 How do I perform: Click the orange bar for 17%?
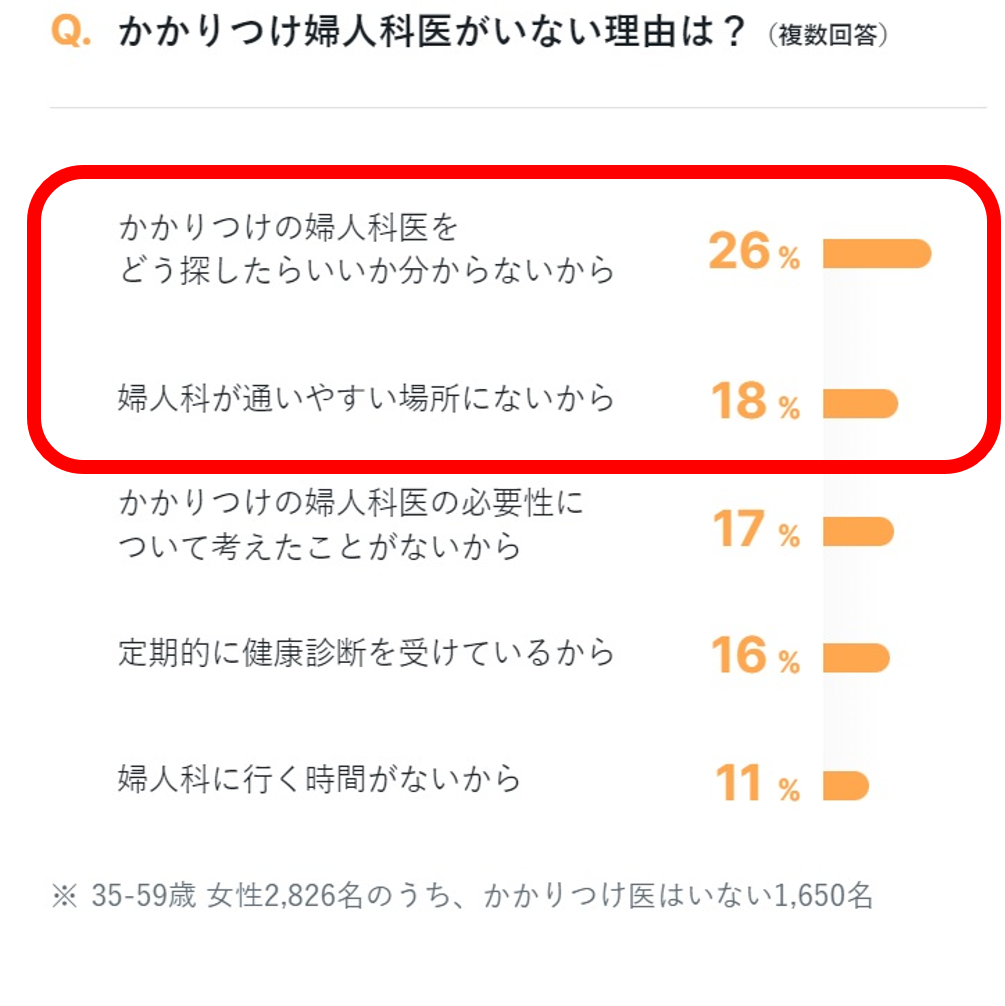pyautogui.click(x=858, y=532)
